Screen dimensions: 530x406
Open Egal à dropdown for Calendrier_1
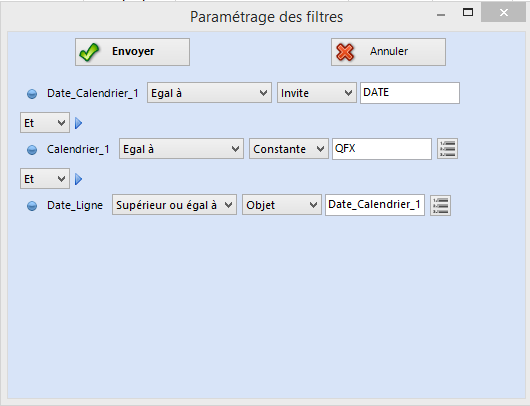(181, 149)
